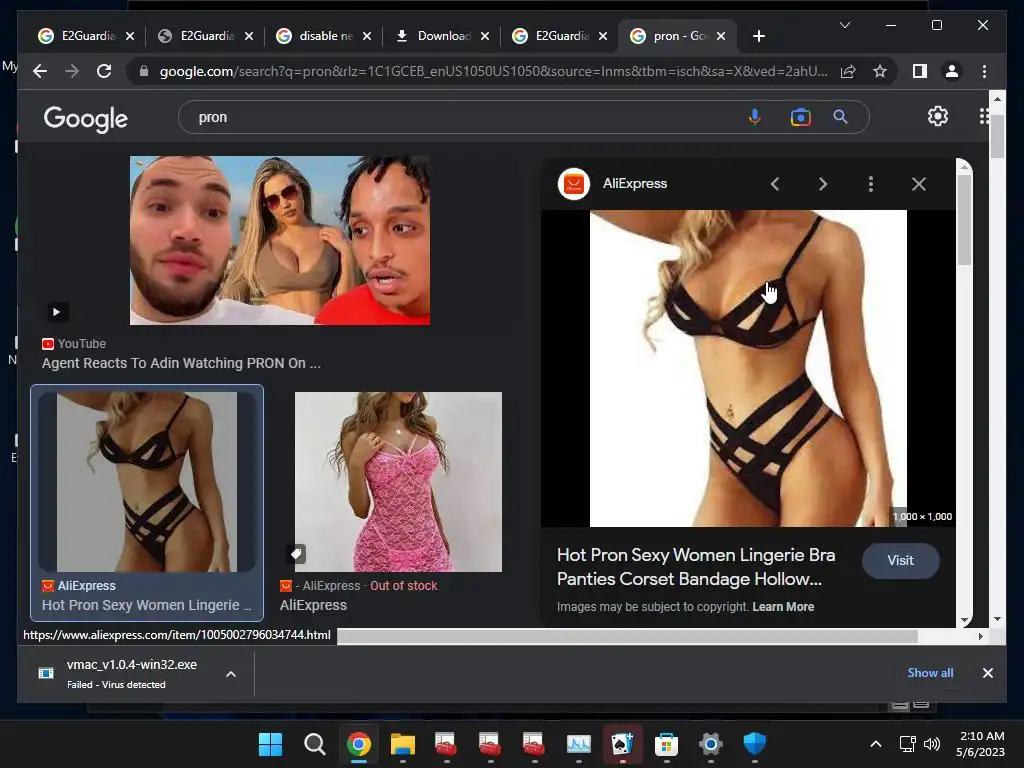Go back using the browser back arrow
This screenshot has width=1024, height=768.
point(40,71)
